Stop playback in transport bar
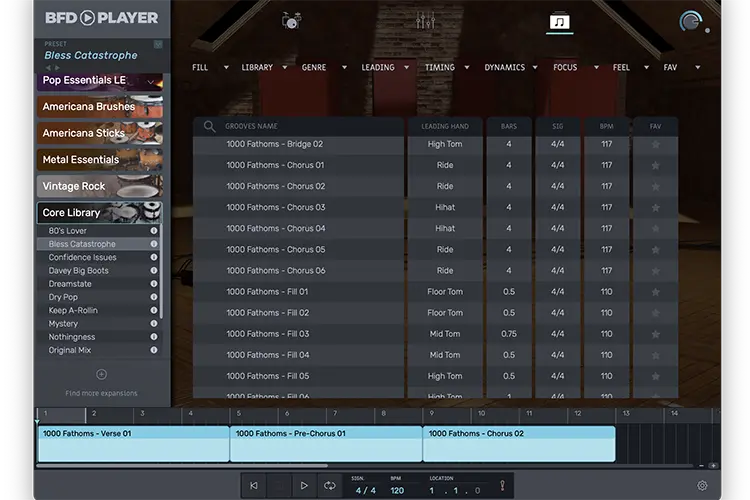Image resolution: width=750 pixels, height=500 pixels. click(x=279, y=486)
